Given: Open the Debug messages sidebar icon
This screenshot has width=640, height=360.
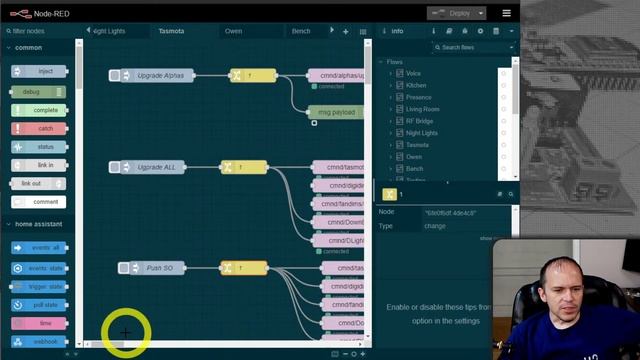Looking at the screenshot, I should pyautogui.click(x=464, y=31).
